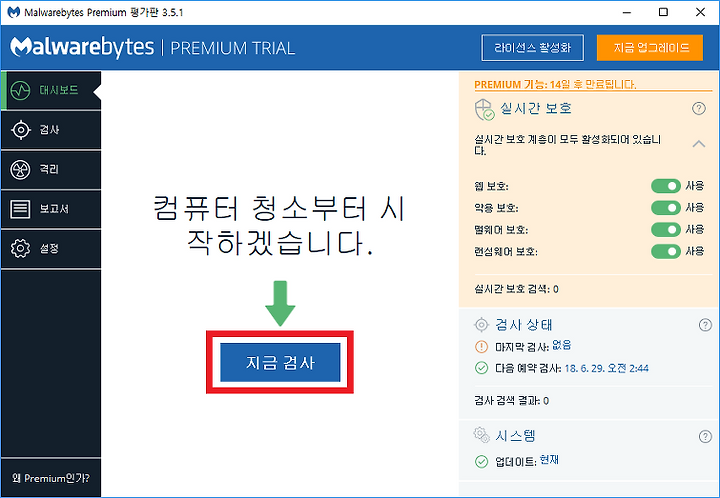This screenshot has width=720, height=498.
Task: Open help for 실시간 보호
Action: (x=699, y=109)
